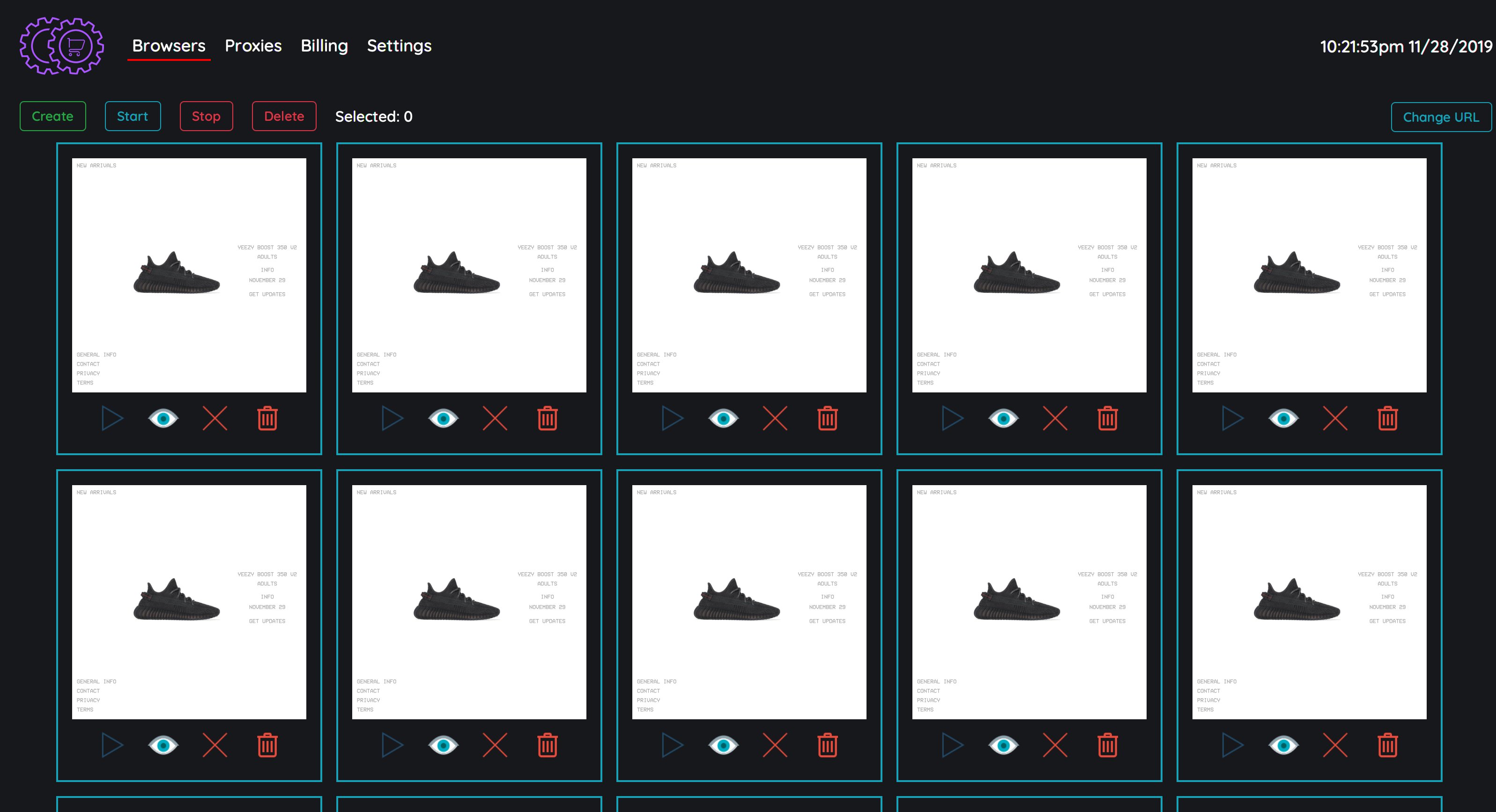Viewport: 1496px width, 812px height.
Task: Toggle eye icon on second top-row browser
Action: [443, 418]
